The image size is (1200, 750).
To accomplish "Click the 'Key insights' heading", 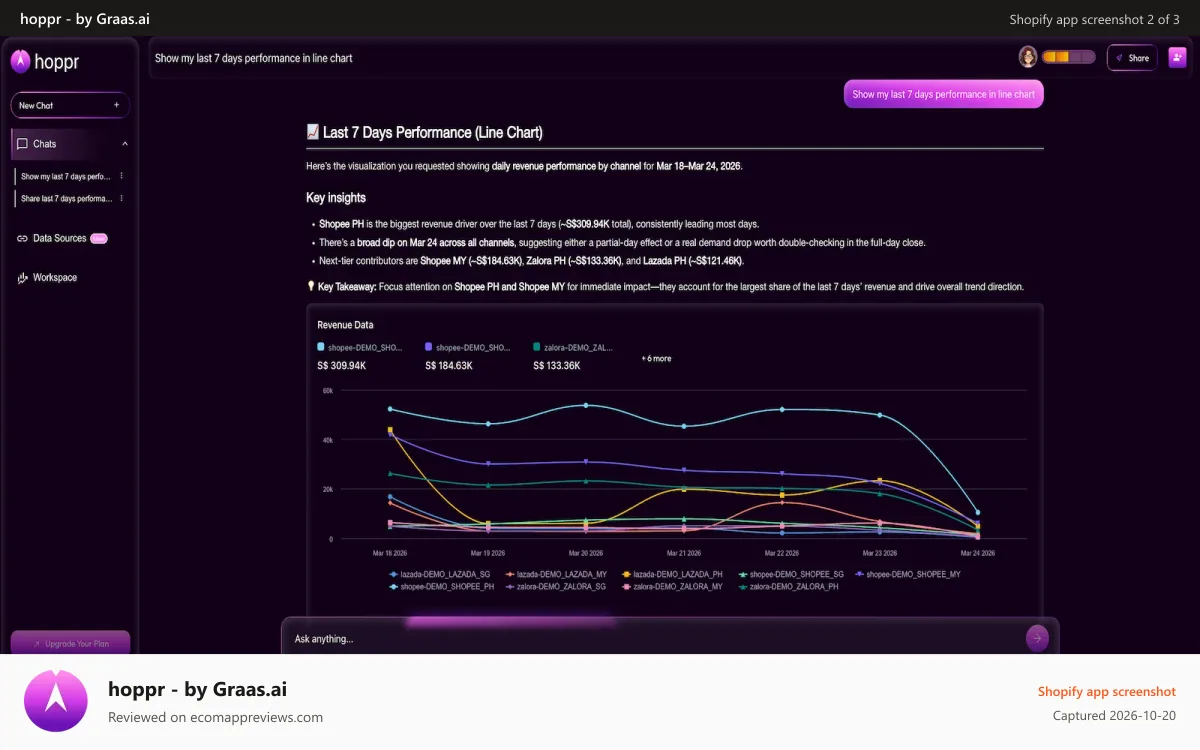I will pos(336,198).
